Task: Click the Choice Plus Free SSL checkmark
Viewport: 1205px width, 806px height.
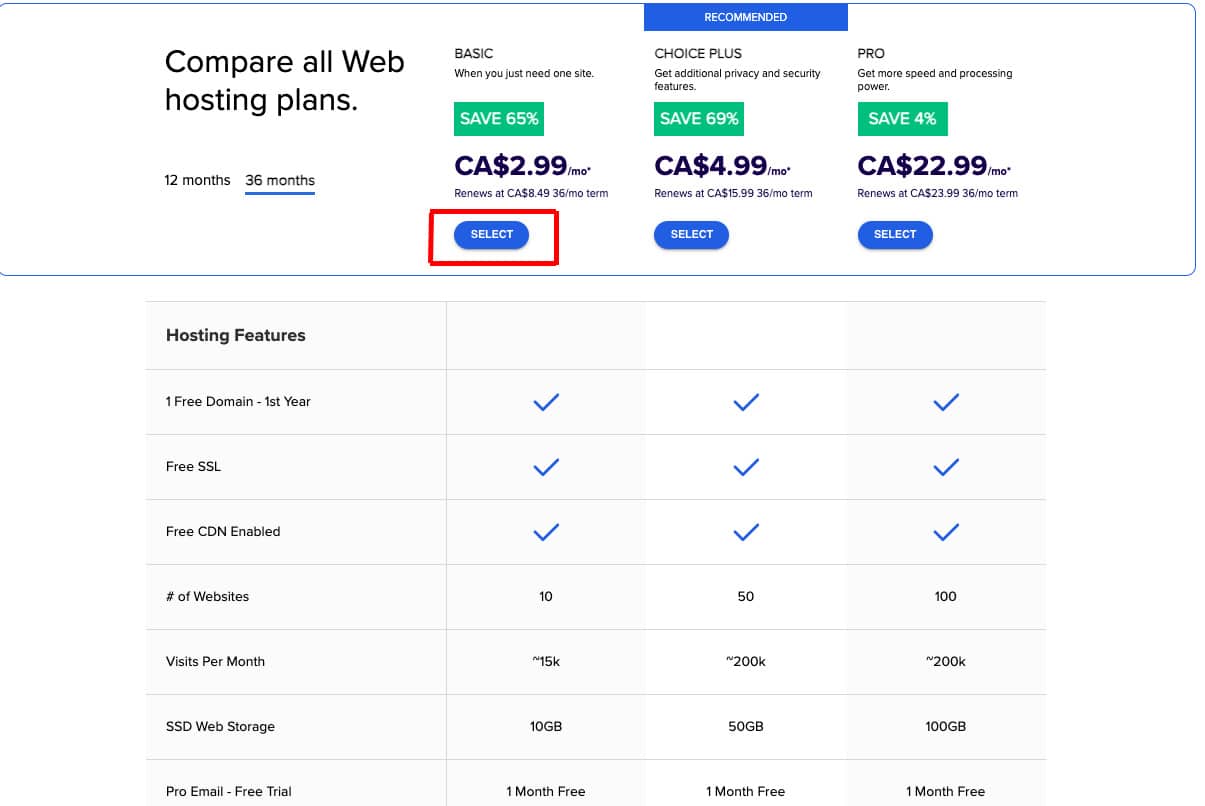Action: (745, 467)
